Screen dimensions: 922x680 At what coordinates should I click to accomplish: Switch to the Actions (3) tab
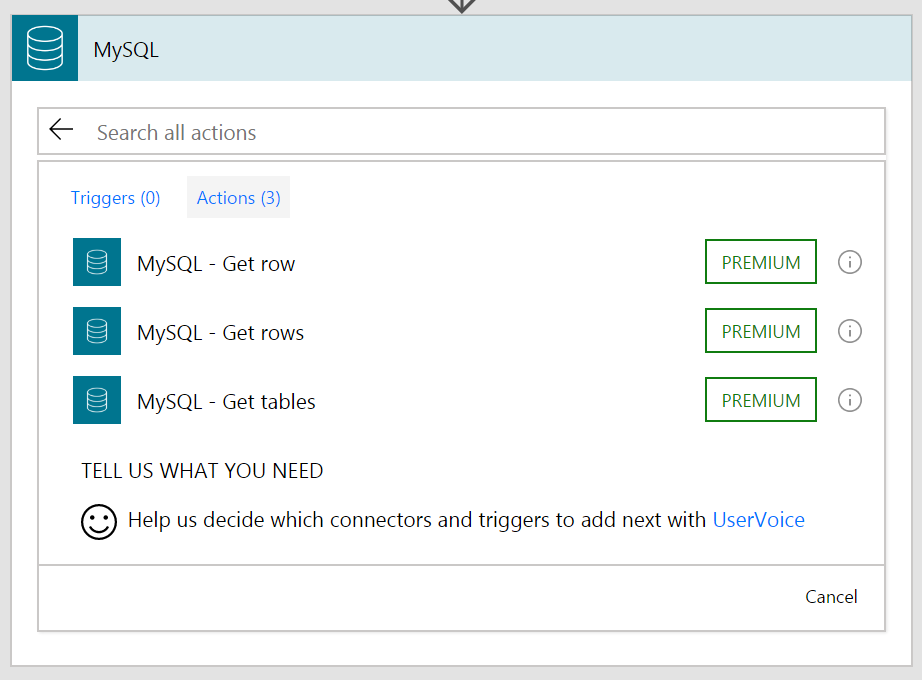click(238, 197)
